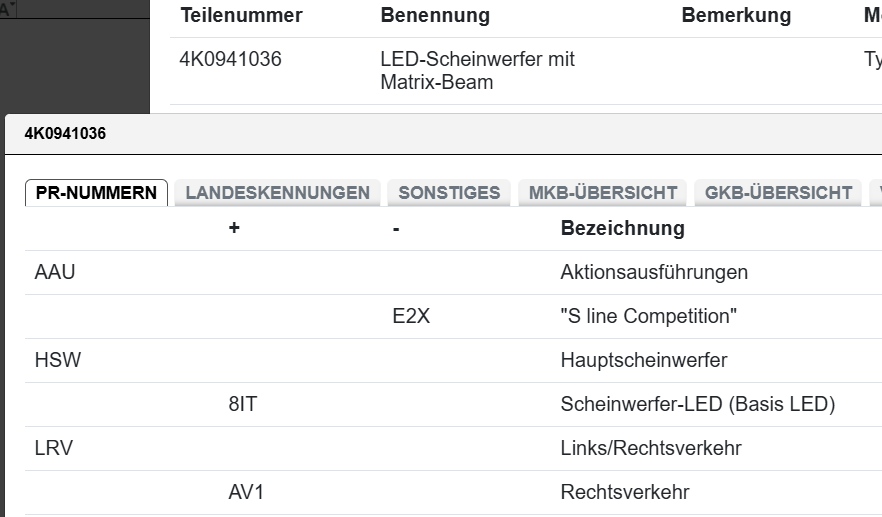Click the Bezeichnung column header
This screenshot has width=882, height=517.
[622, 228]
